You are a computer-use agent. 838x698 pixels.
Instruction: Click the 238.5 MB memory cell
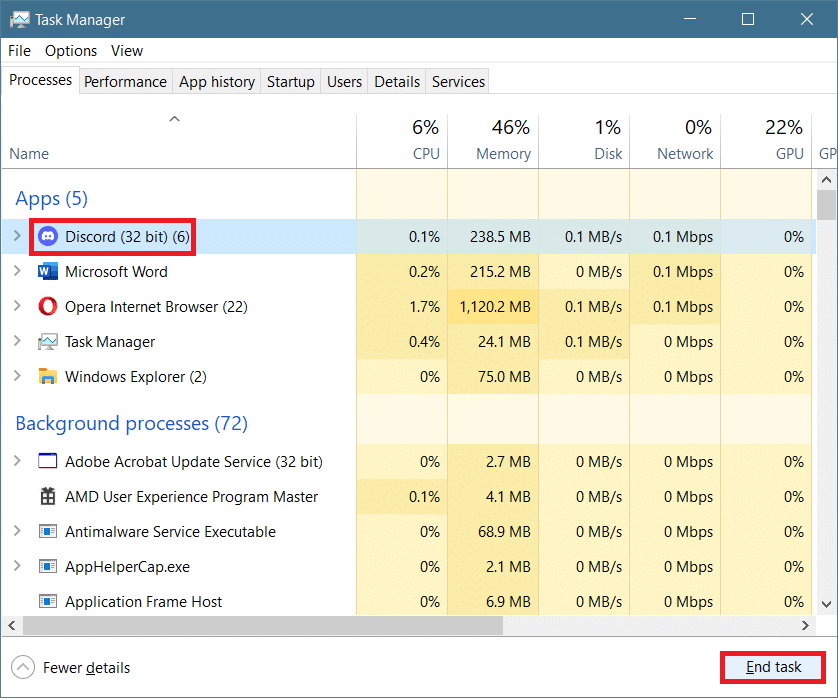[x=493, y=236]
